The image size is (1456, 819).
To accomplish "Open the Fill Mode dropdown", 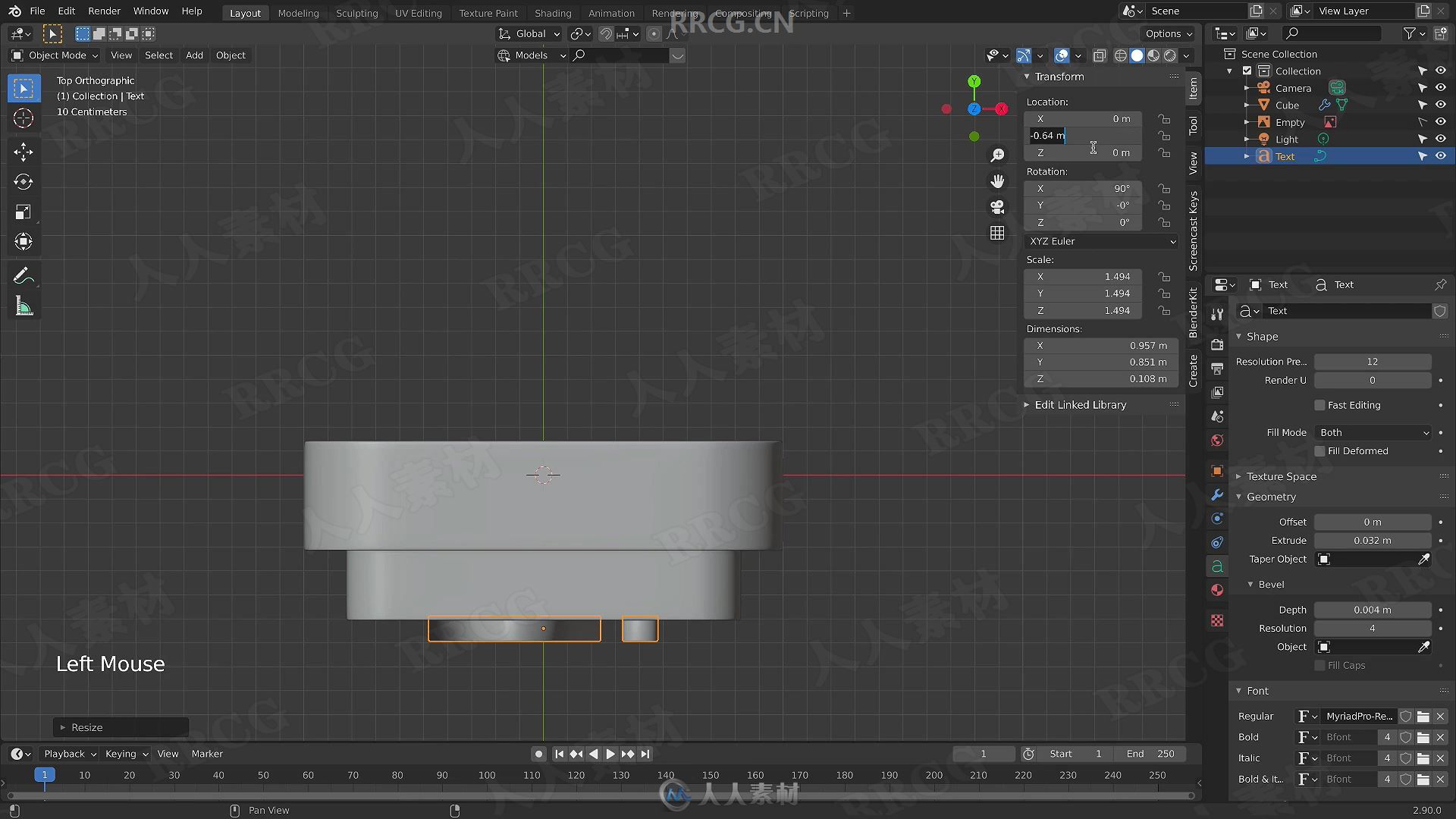I will [1373, 431].
